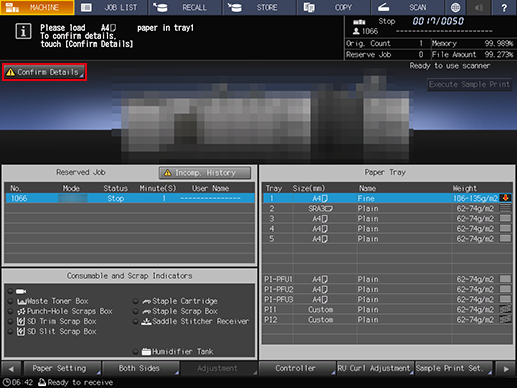Viewport: 517px width, 388px height.
Task: Click Execute Sample Print button
Action: coord(469,84)
